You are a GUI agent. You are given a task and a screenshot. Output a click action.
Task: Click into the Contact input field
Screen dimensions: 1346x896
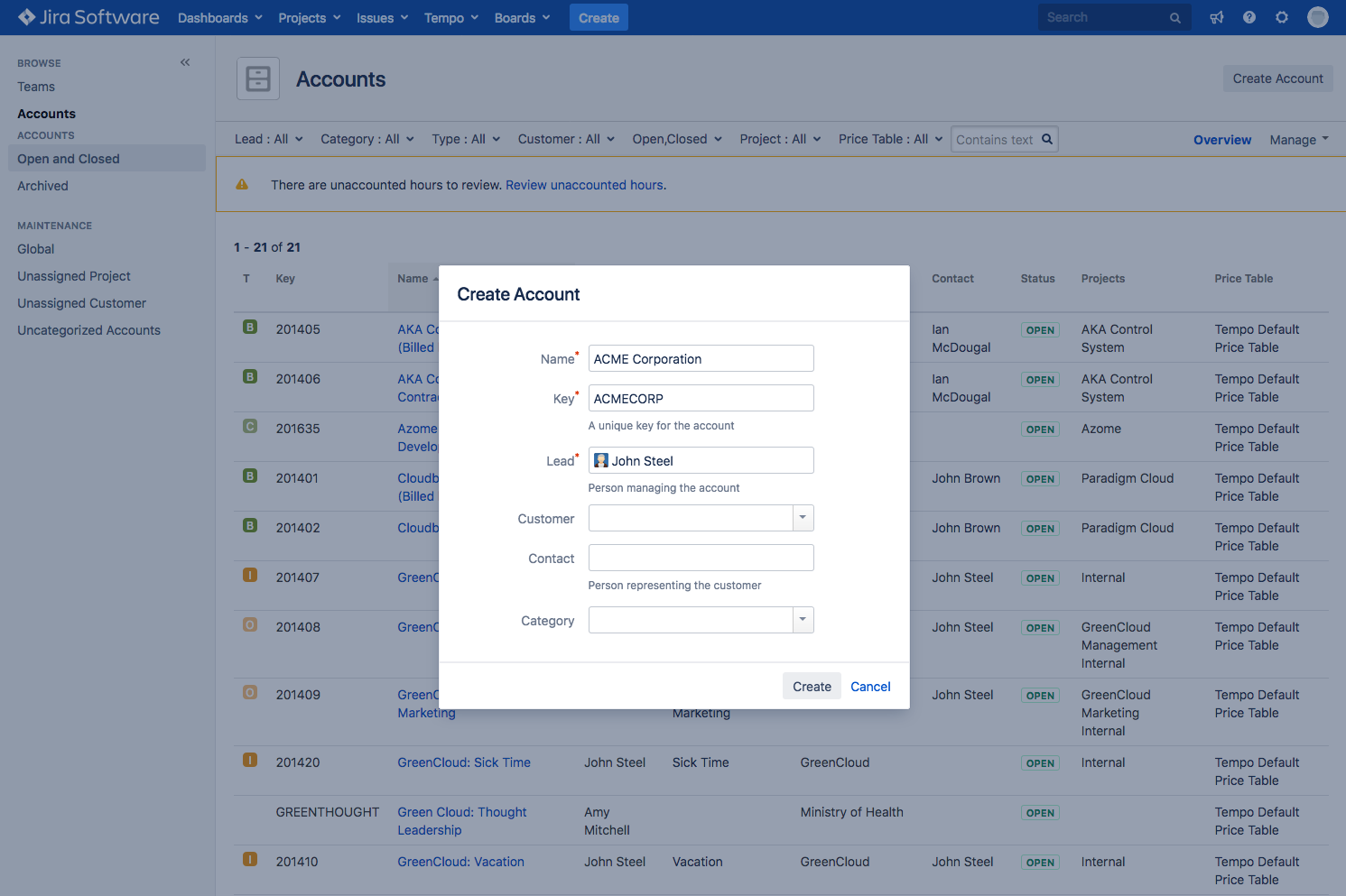tap(701, 558)
